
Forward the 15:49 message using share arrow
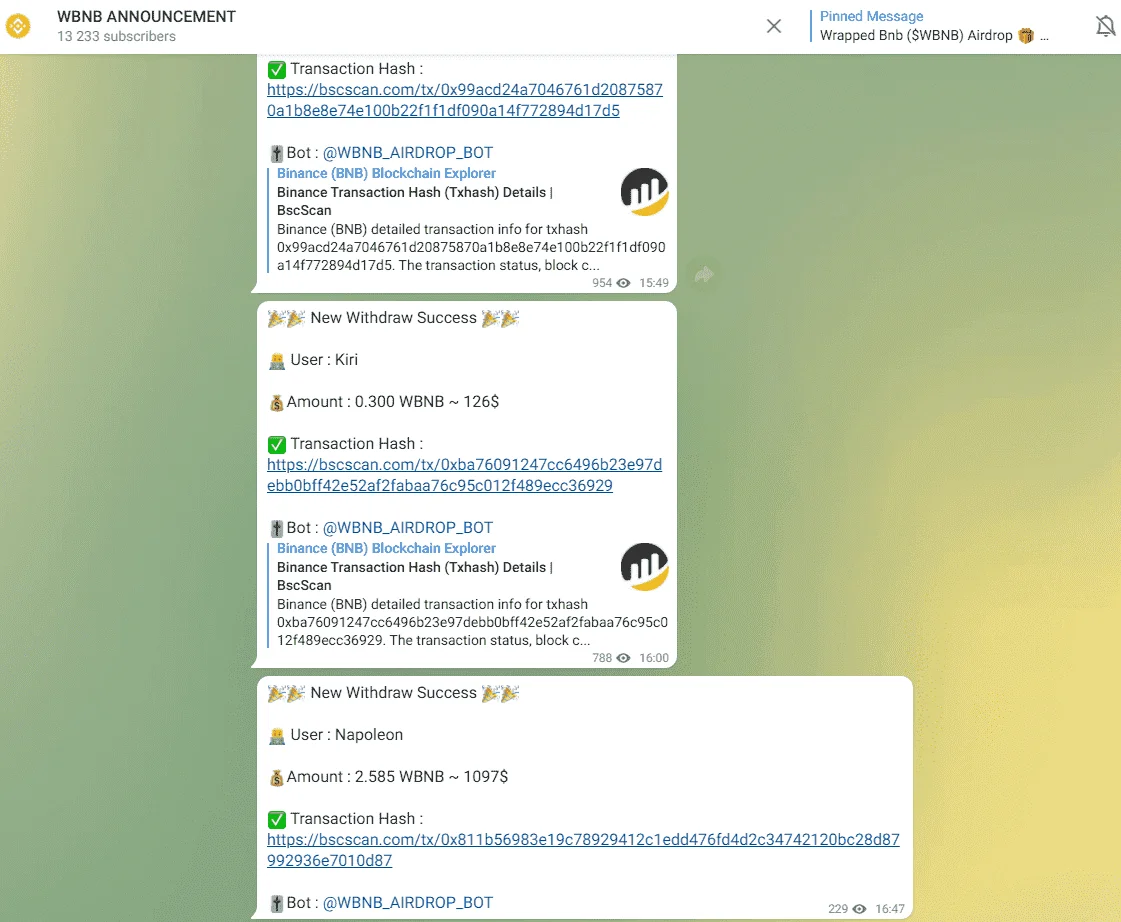click(704, 274)
